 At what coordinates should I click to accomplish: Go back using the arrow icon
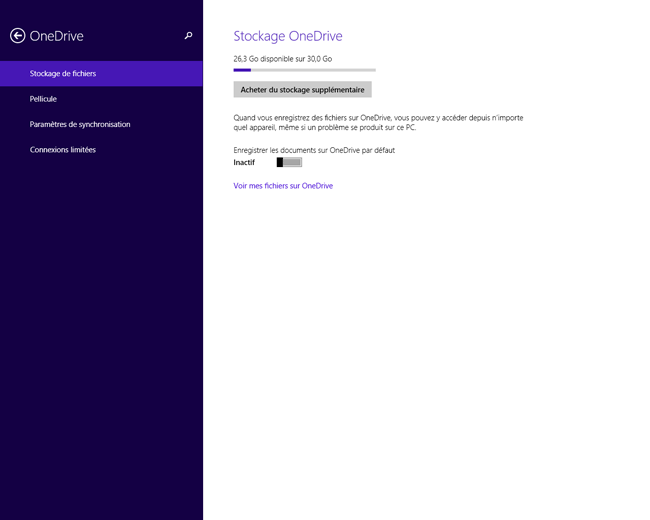17,36
